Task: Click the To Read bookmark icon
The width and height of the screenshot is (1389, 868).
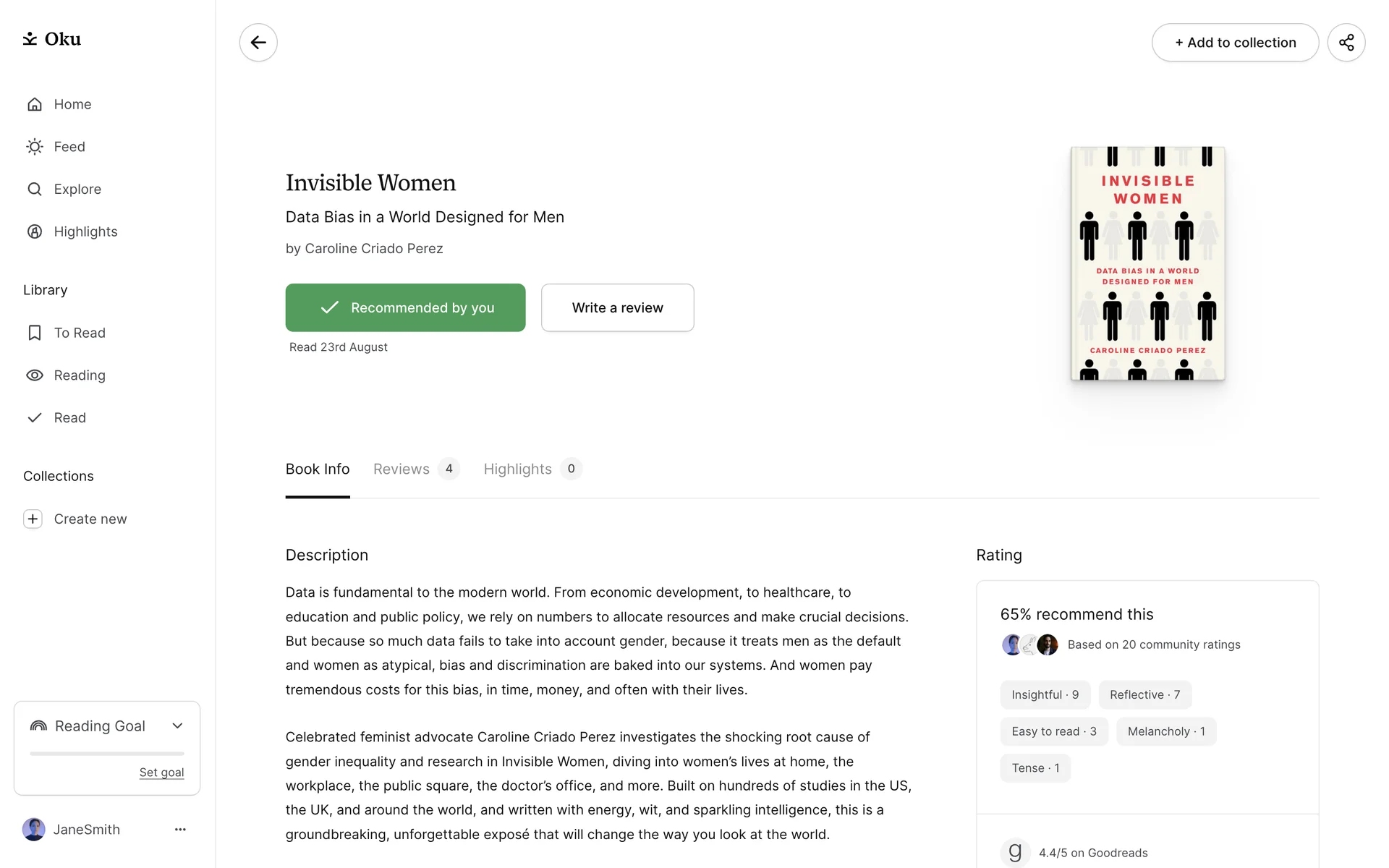Action: pos(35,333)
